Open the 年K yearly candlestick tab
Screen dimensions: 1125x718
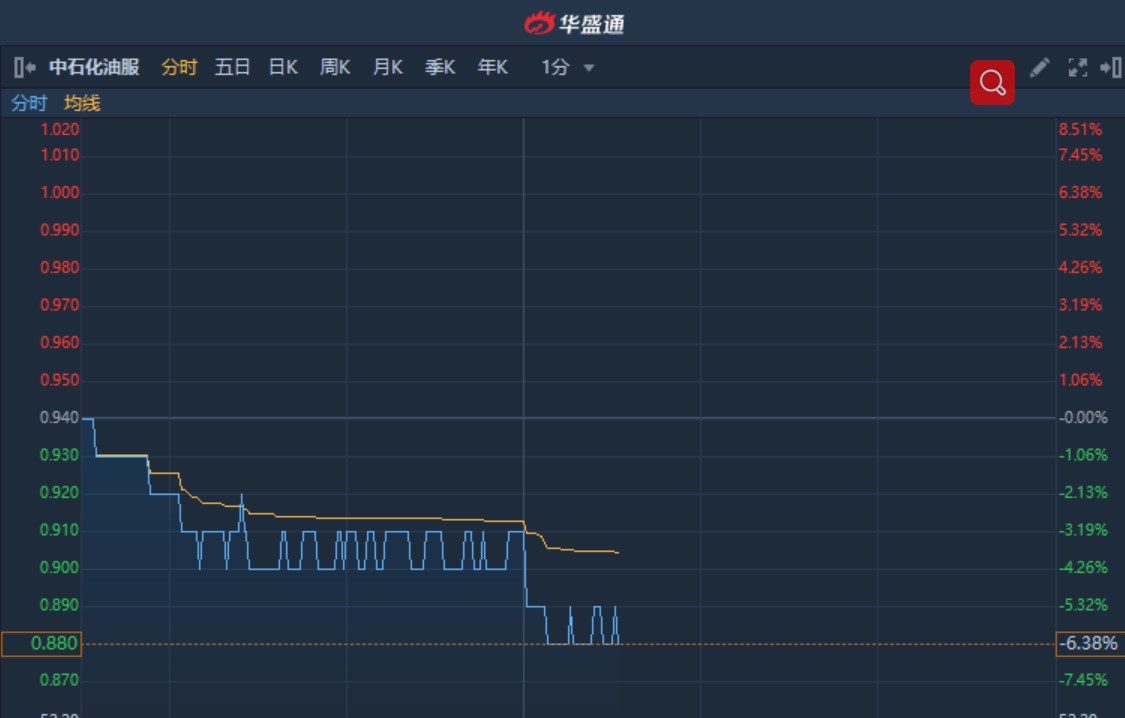click(x=493, y=67)
